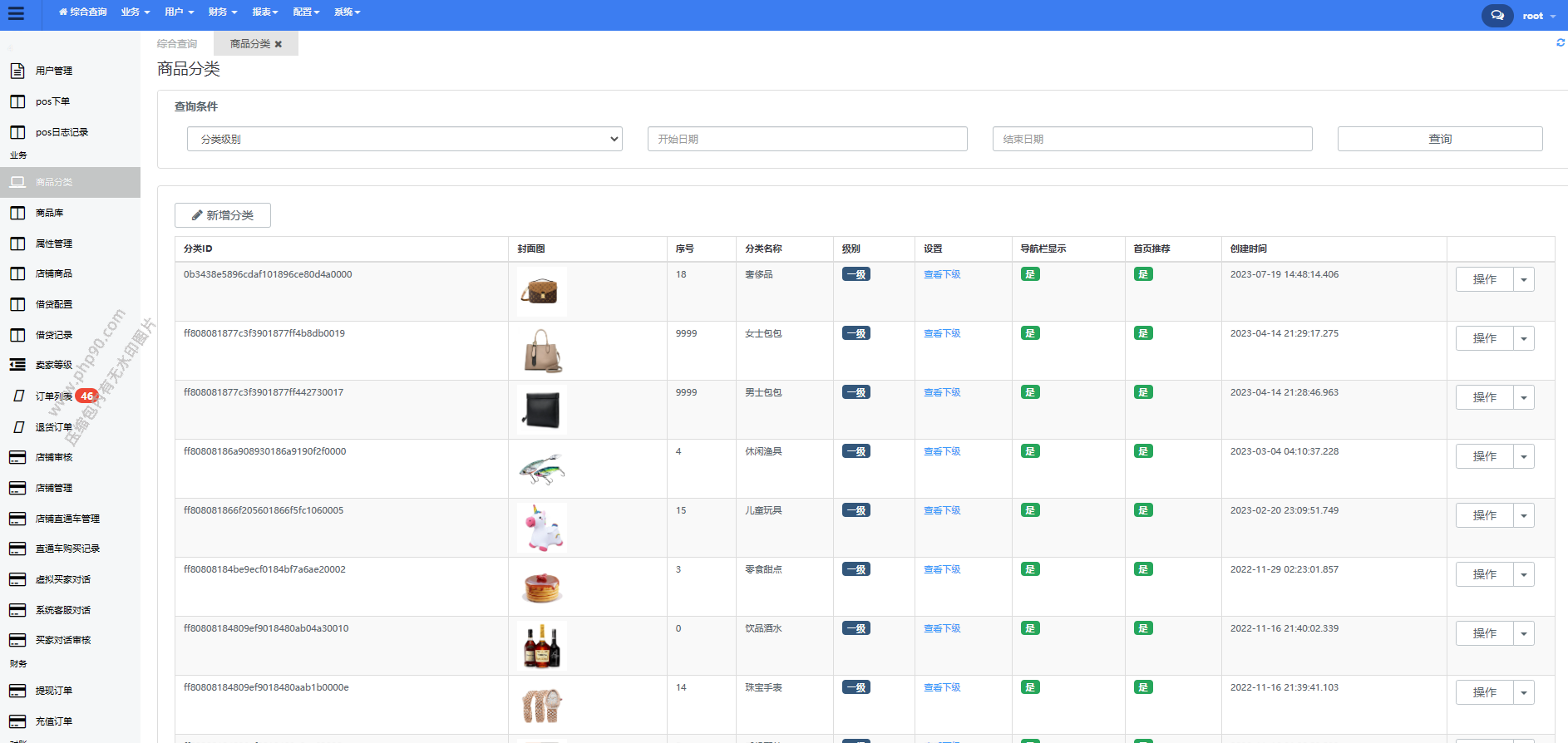Close the 商品分类 tab
Viewport: 1568px width, 743px height.
(x=279, y=44)
